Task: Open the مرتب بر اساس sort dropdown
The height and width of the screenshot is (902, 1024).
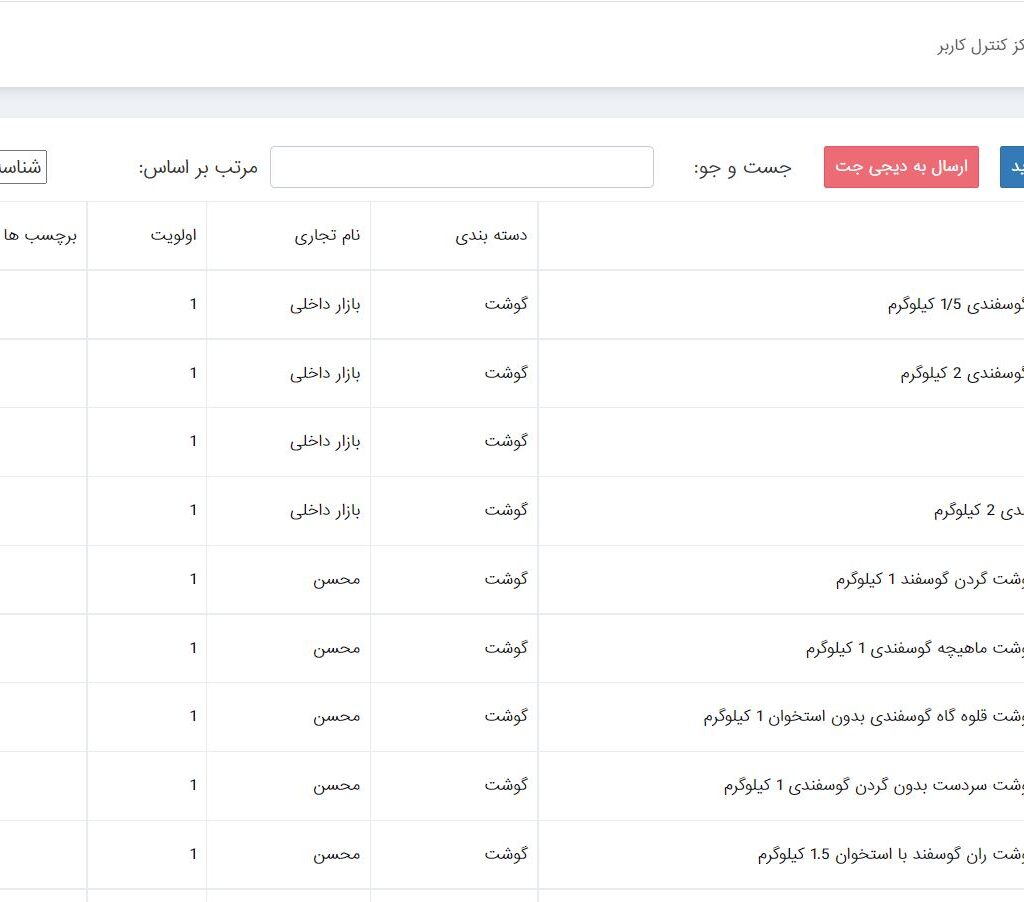Action: (x=22, y=167)
